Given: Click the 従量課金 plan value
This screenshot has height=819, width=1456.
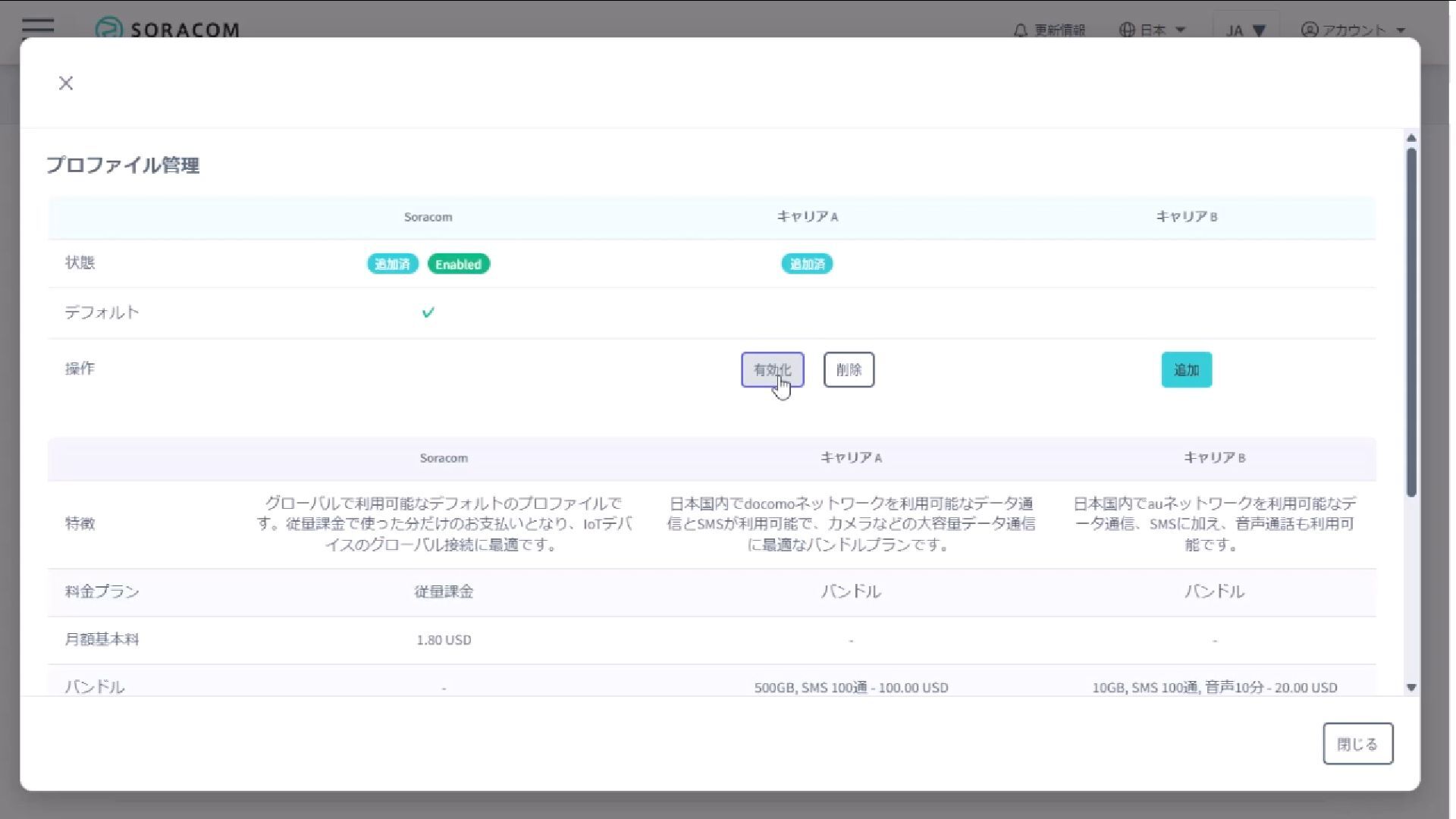Looking at the screenshot, I should pos(444,591).
